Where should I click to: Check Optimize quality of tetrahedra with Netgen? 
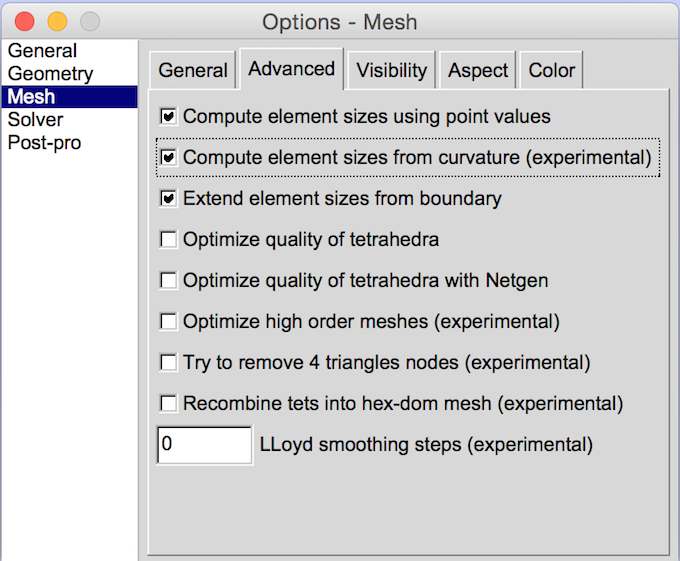[169, 281]
